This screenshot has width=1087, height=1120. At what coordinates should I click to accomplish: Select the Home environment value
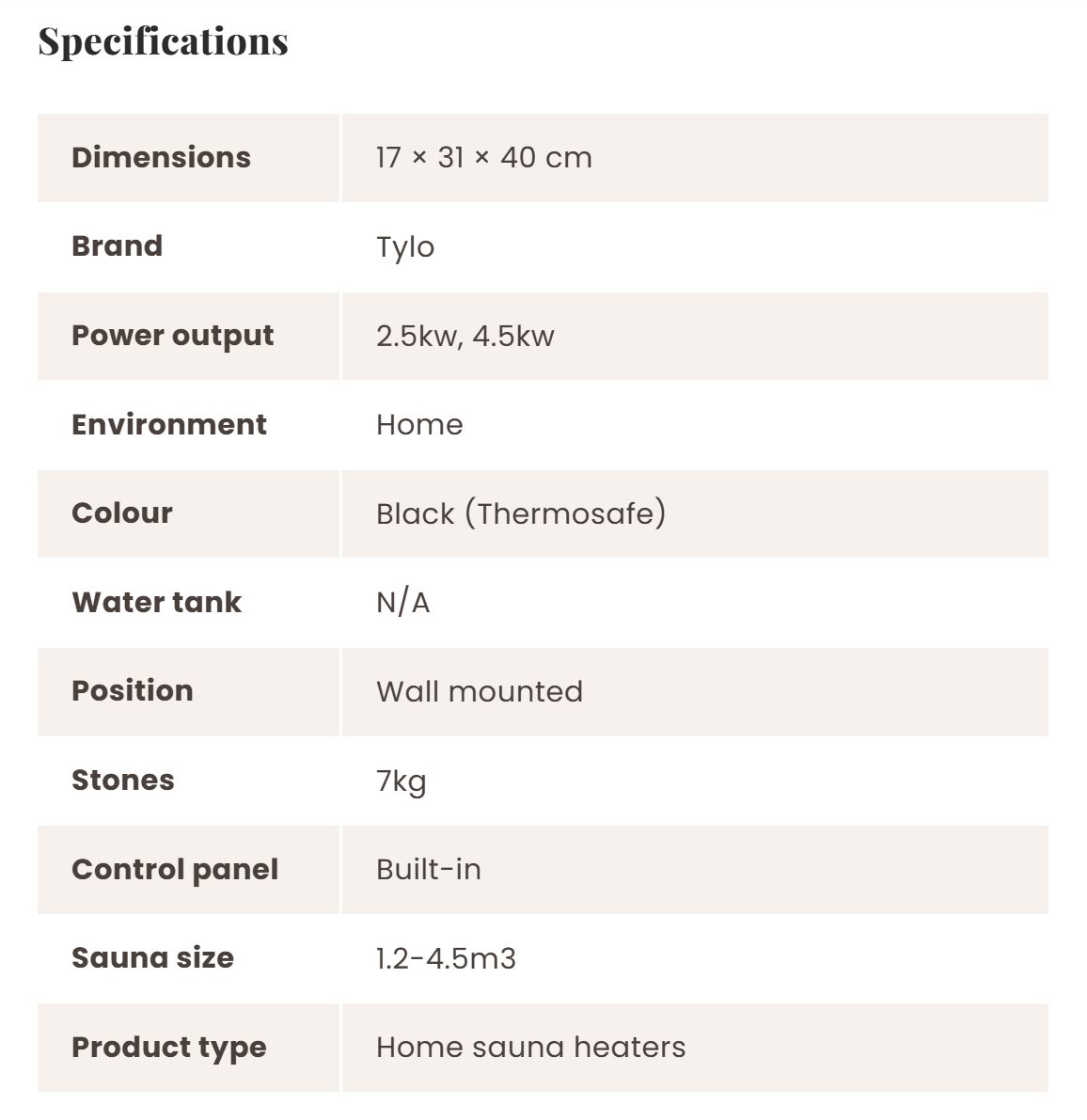point(419,424)
